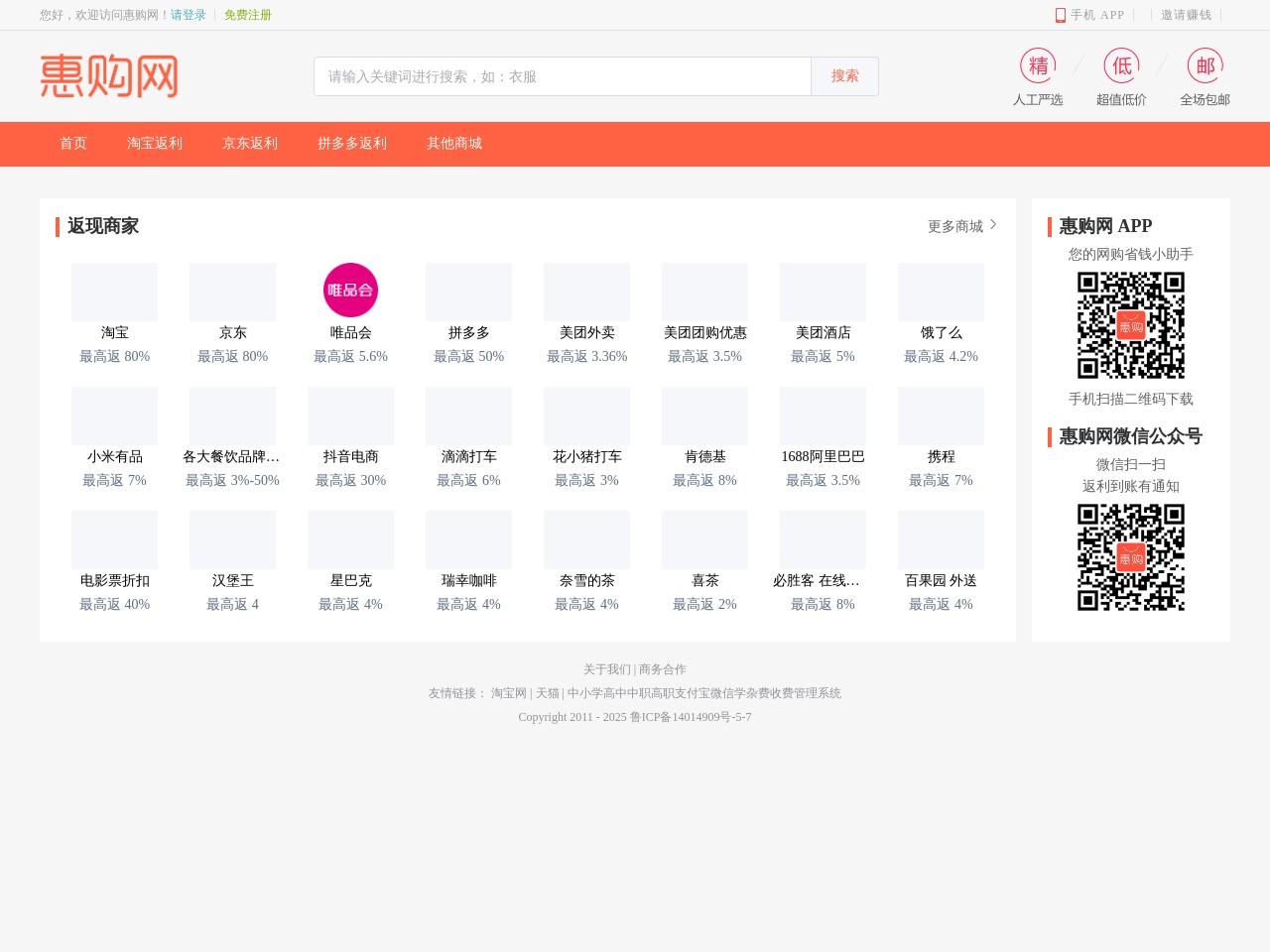Open the 邀请赚钱 link
Image resolution: width=1270 pixels, height=952 pixels.
1186,15
